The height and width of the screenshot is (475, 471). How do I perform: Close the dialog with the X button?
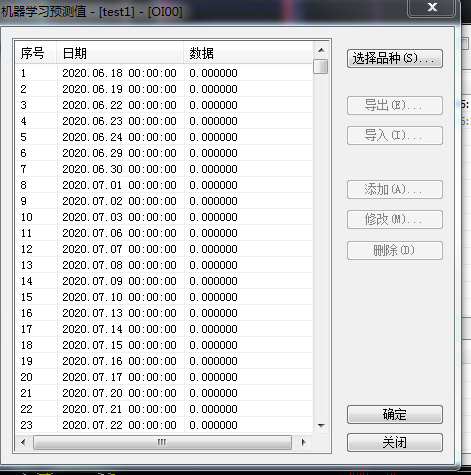(432, 7)
